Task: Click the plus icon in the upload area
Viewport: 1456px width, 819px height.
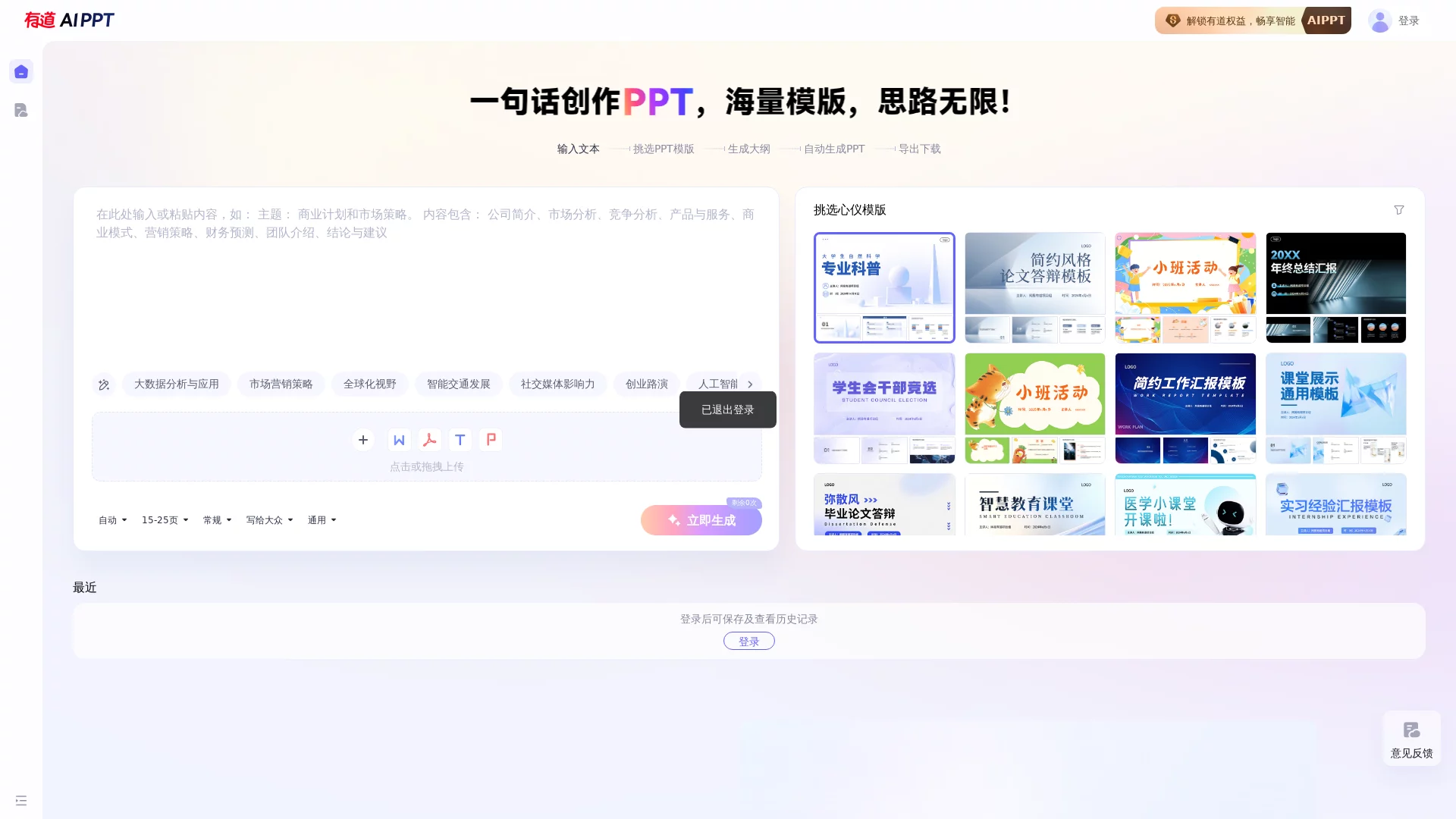Action: point(362,440)
